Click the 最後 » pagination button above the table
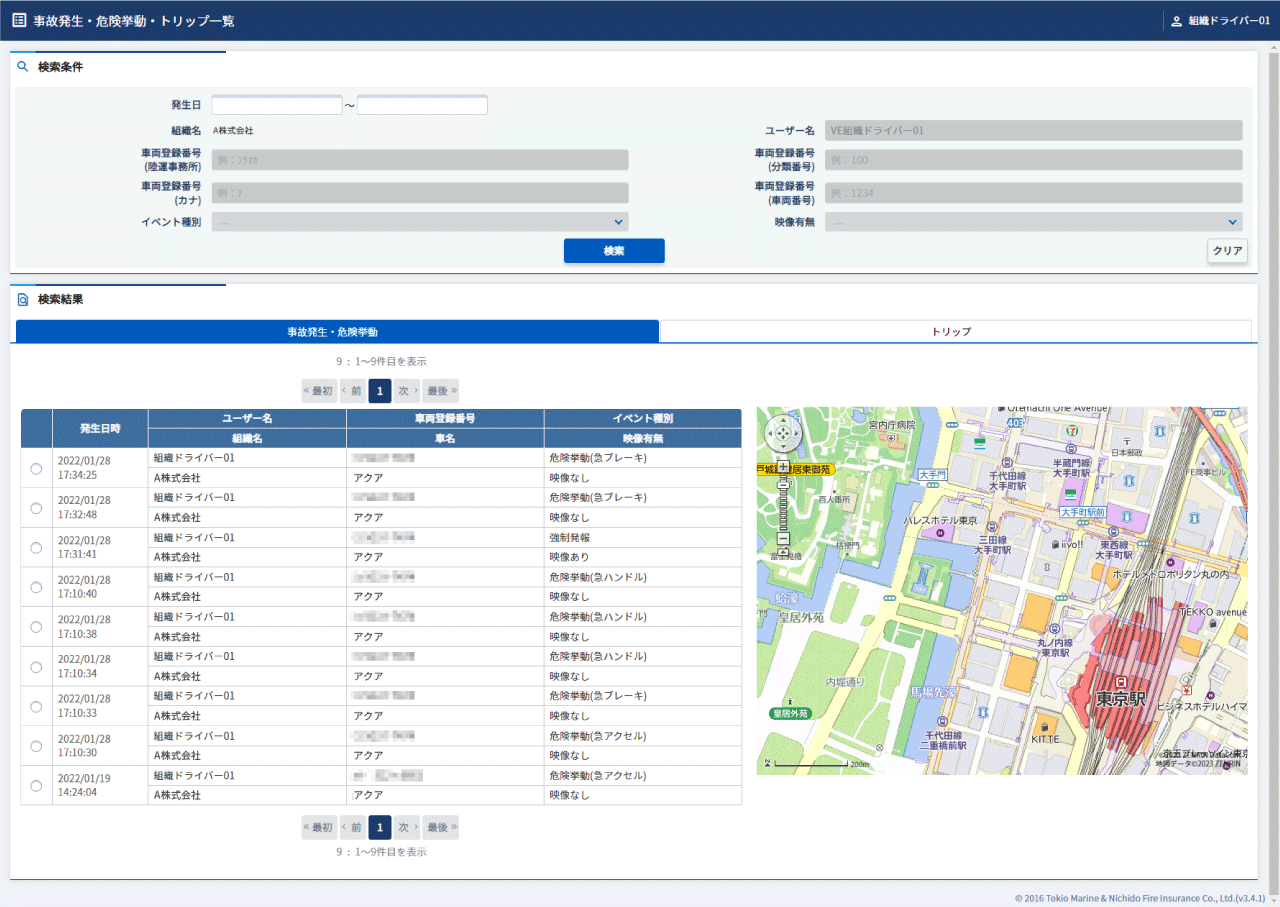 (440, 391)
